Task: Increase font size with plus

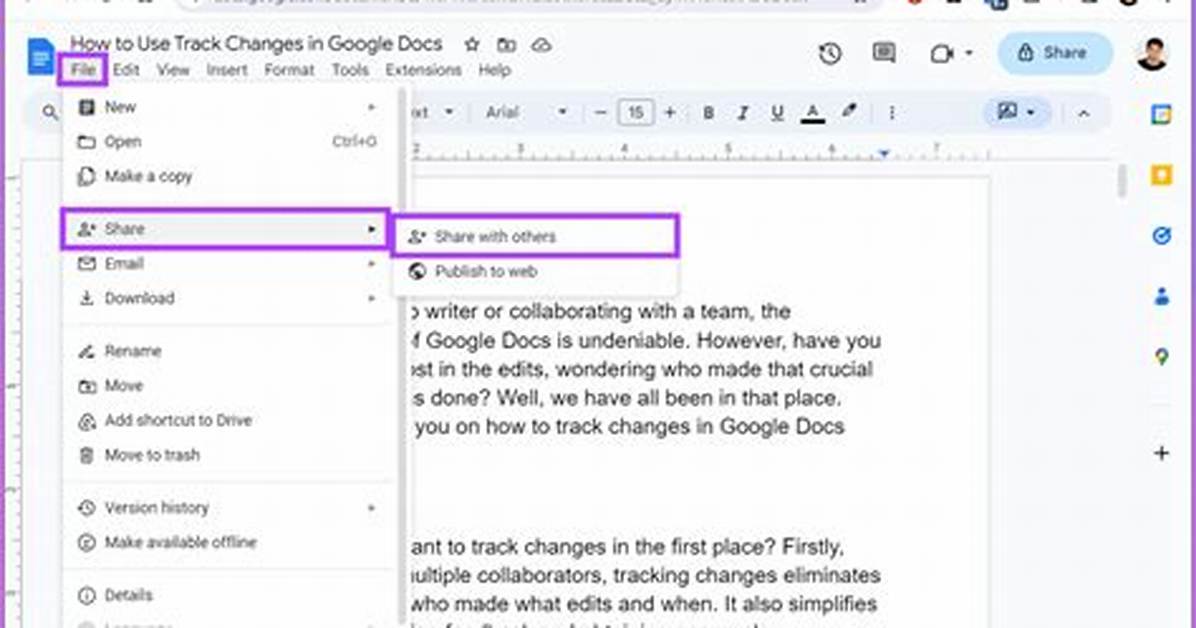Action: tap(670, 113)
